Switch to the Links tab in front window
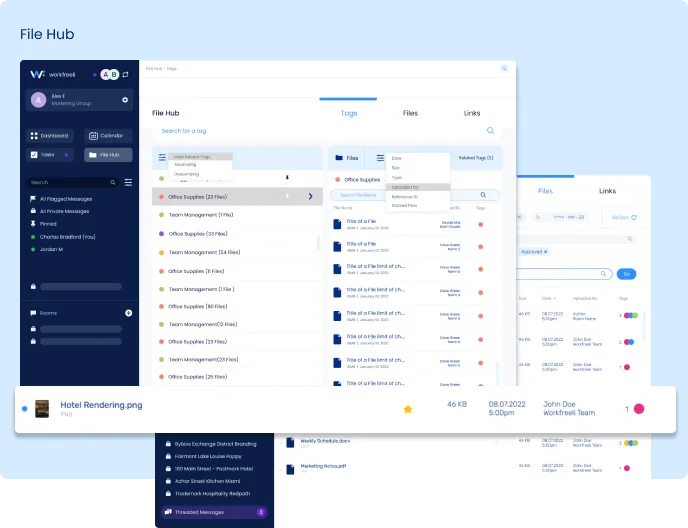 472,113
